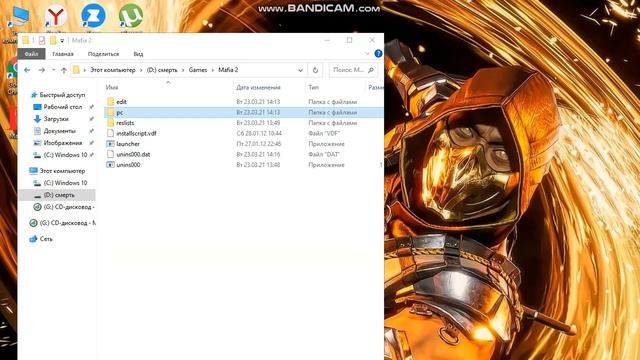Open This PC desktop icon
This screenshot has height=360, width=640.
click(x=19, y=17)
